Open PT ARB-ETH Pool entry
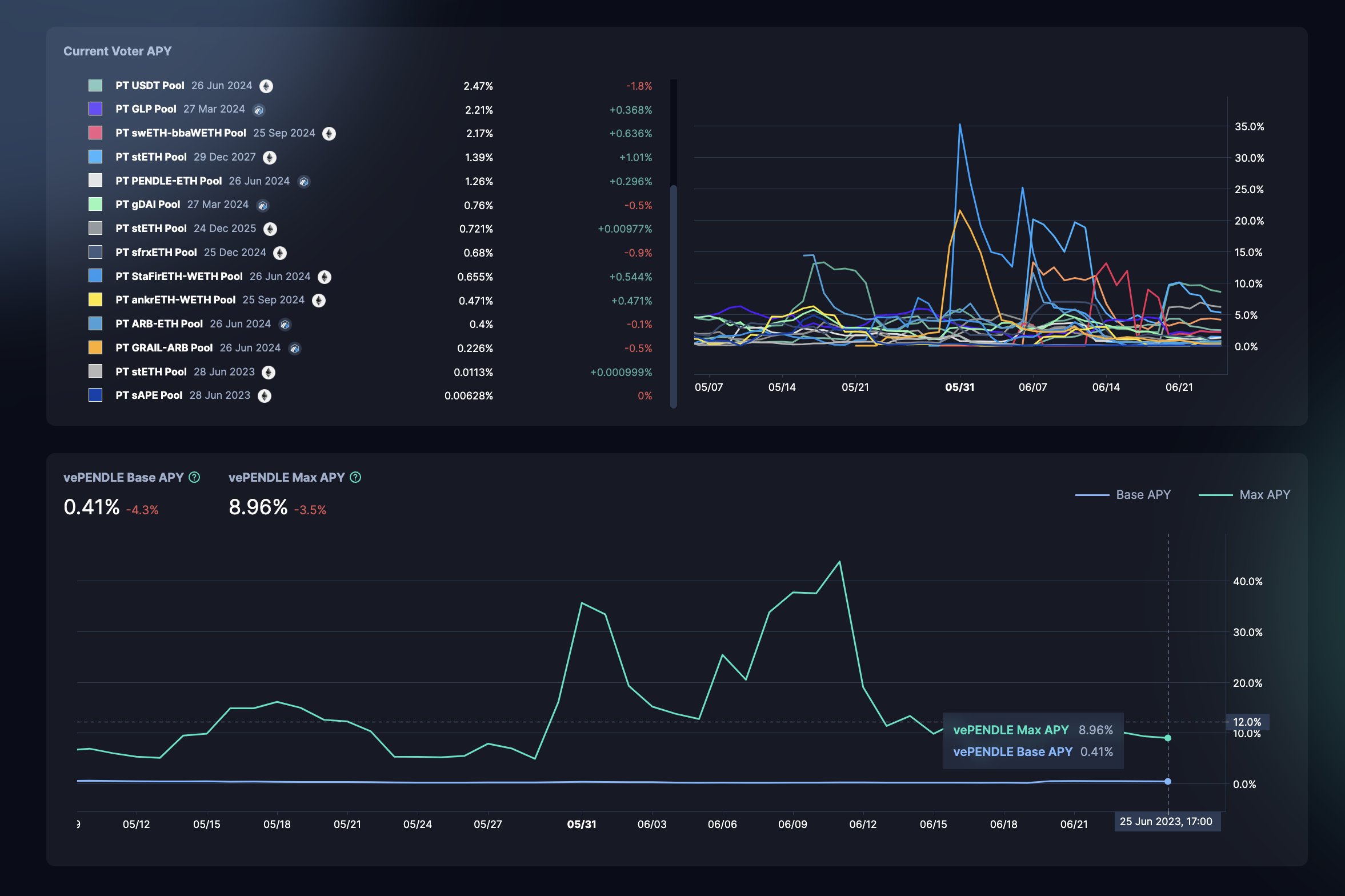Viewport: 1345px width, 896px height. (159, 324)
